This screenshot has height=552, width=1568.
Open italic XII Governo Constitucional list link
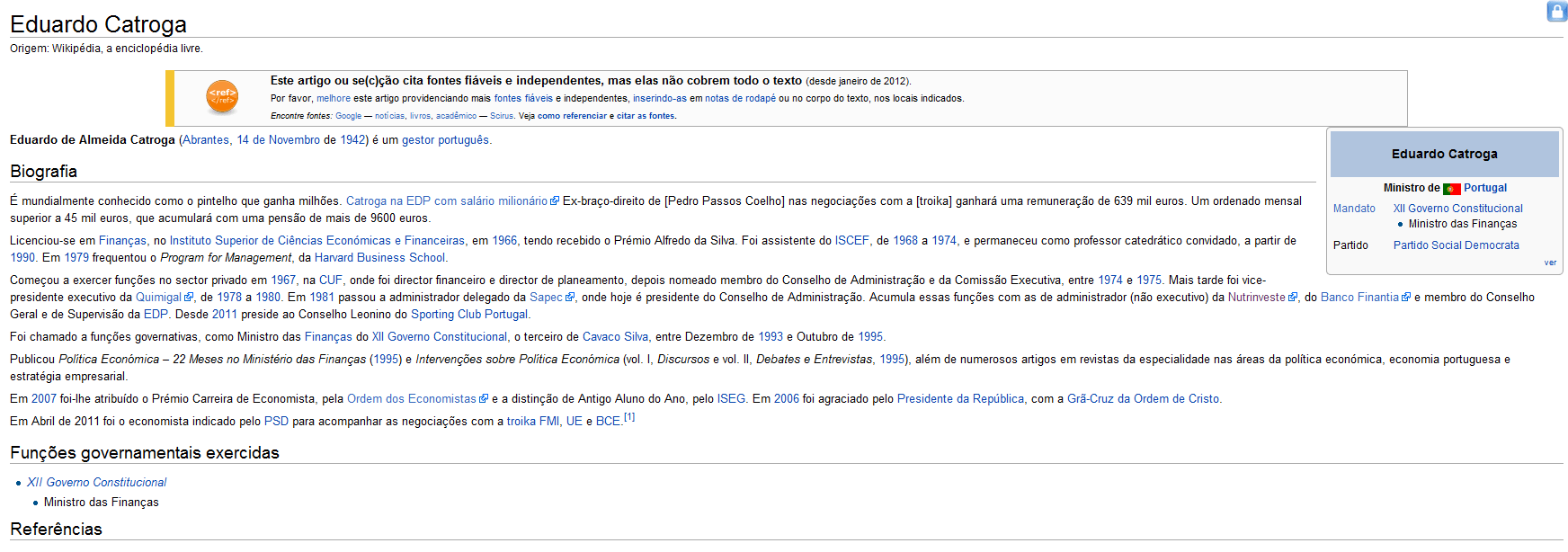click(97, 483)
